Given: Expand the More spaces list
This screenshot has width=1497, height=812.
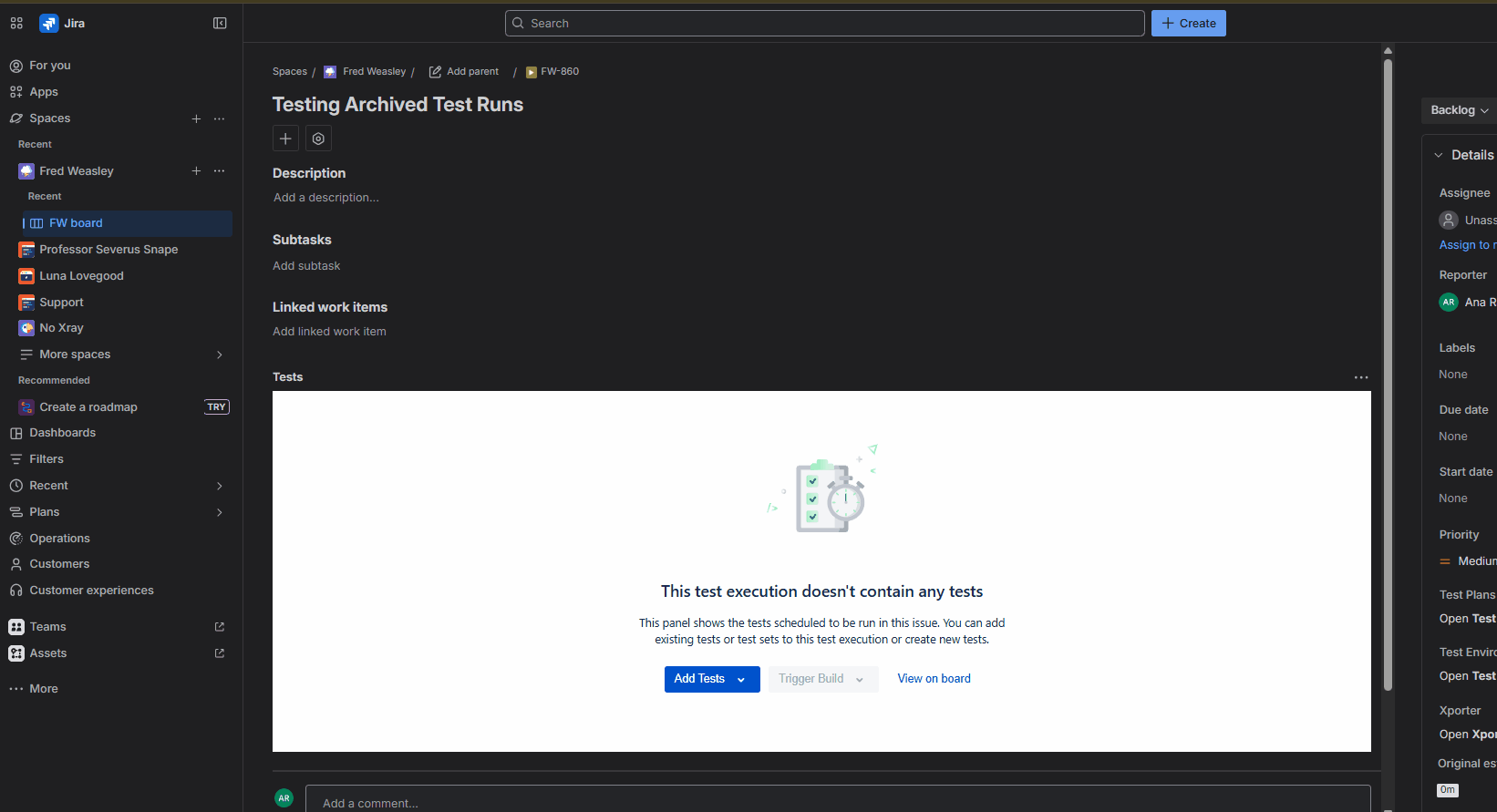Looking at the screenshot, I should pyautogui.click(x=219, y=355).
